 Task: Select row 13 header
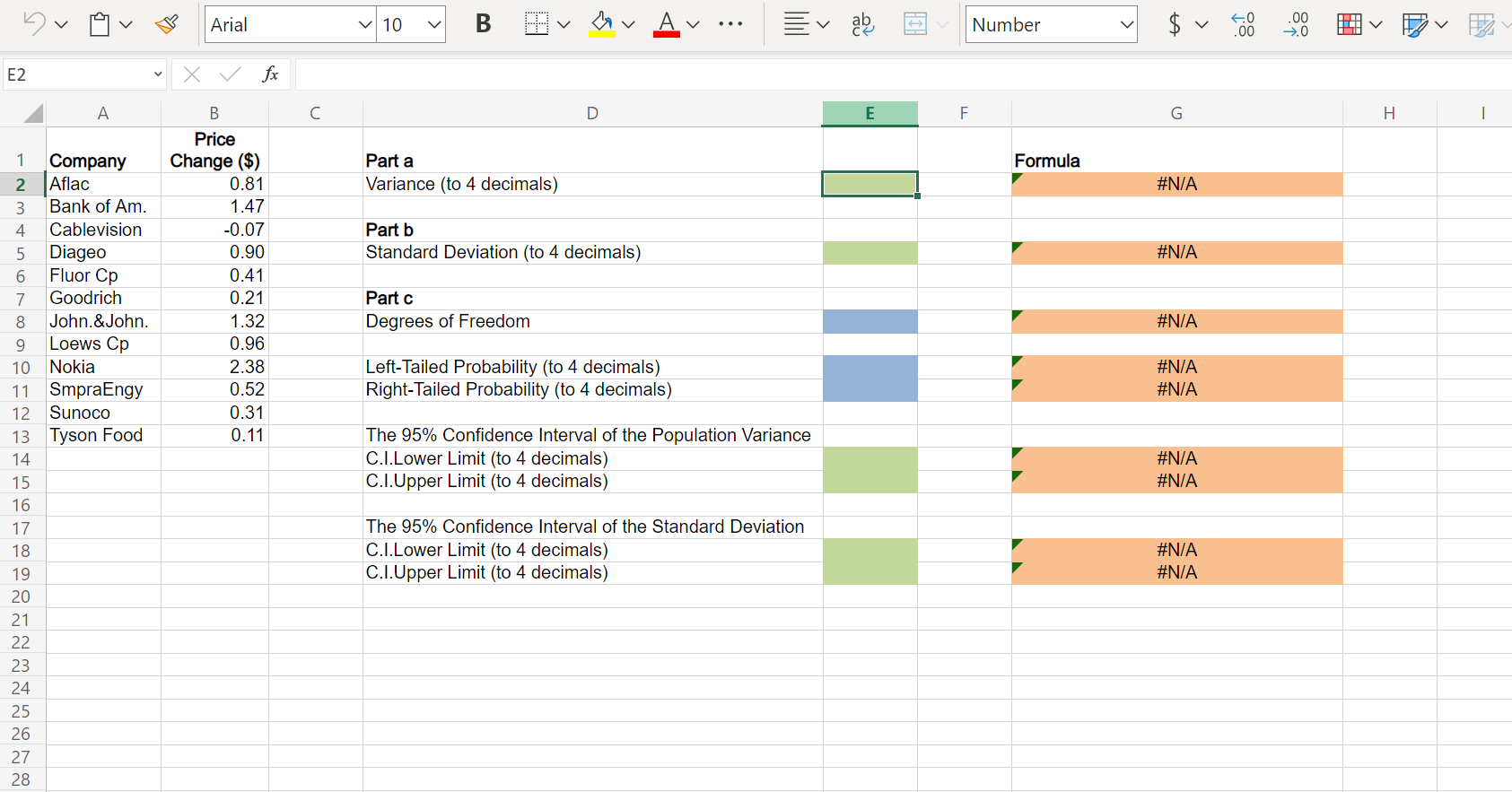tap(21, 436)
